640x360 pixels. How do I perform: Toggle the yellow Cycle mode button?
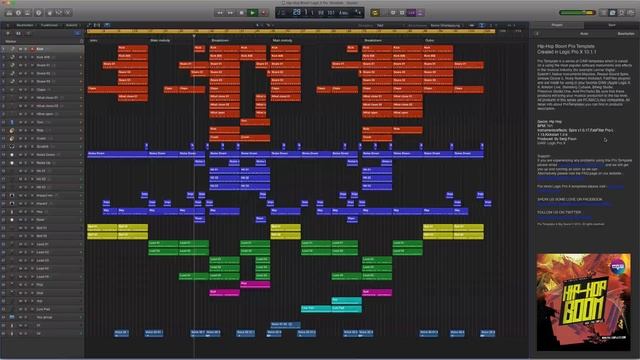tap(375, 13)
